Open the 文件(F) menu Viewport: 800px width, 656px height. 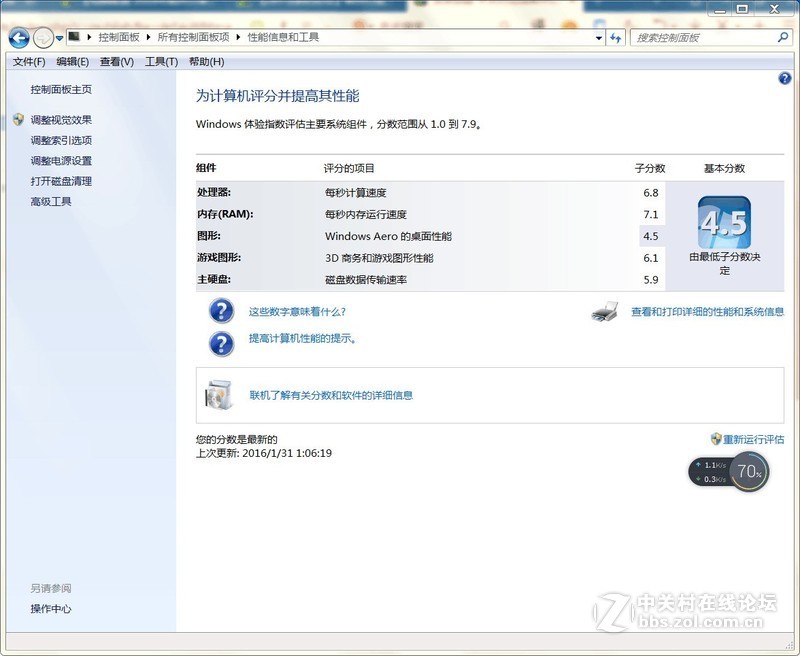click(x=29, y=62)
